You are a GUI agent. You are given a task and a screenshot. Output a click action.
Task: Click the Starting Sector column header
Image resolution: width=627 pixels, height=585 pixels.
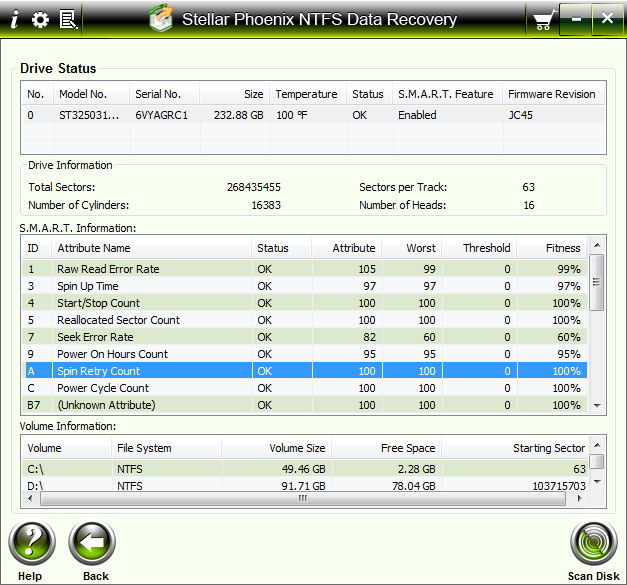515,448
